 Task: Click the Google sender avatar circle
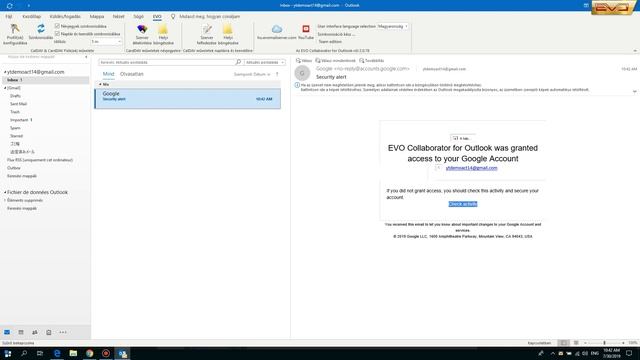click(x=302, y=73)
